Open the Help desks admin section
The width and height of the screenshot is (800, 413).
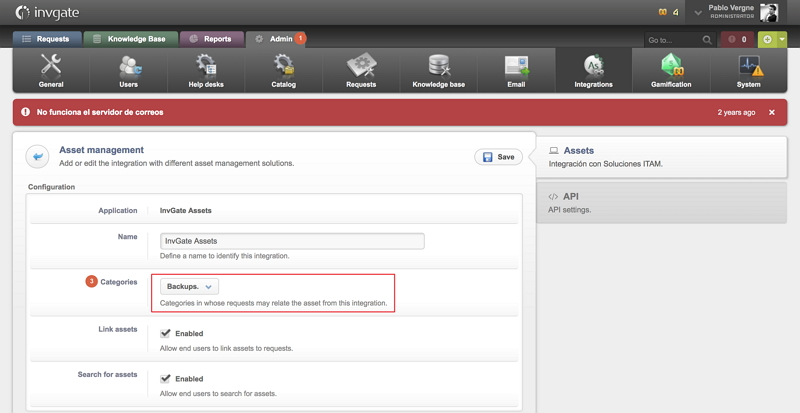pyautogui.click(x=206, y=70)
